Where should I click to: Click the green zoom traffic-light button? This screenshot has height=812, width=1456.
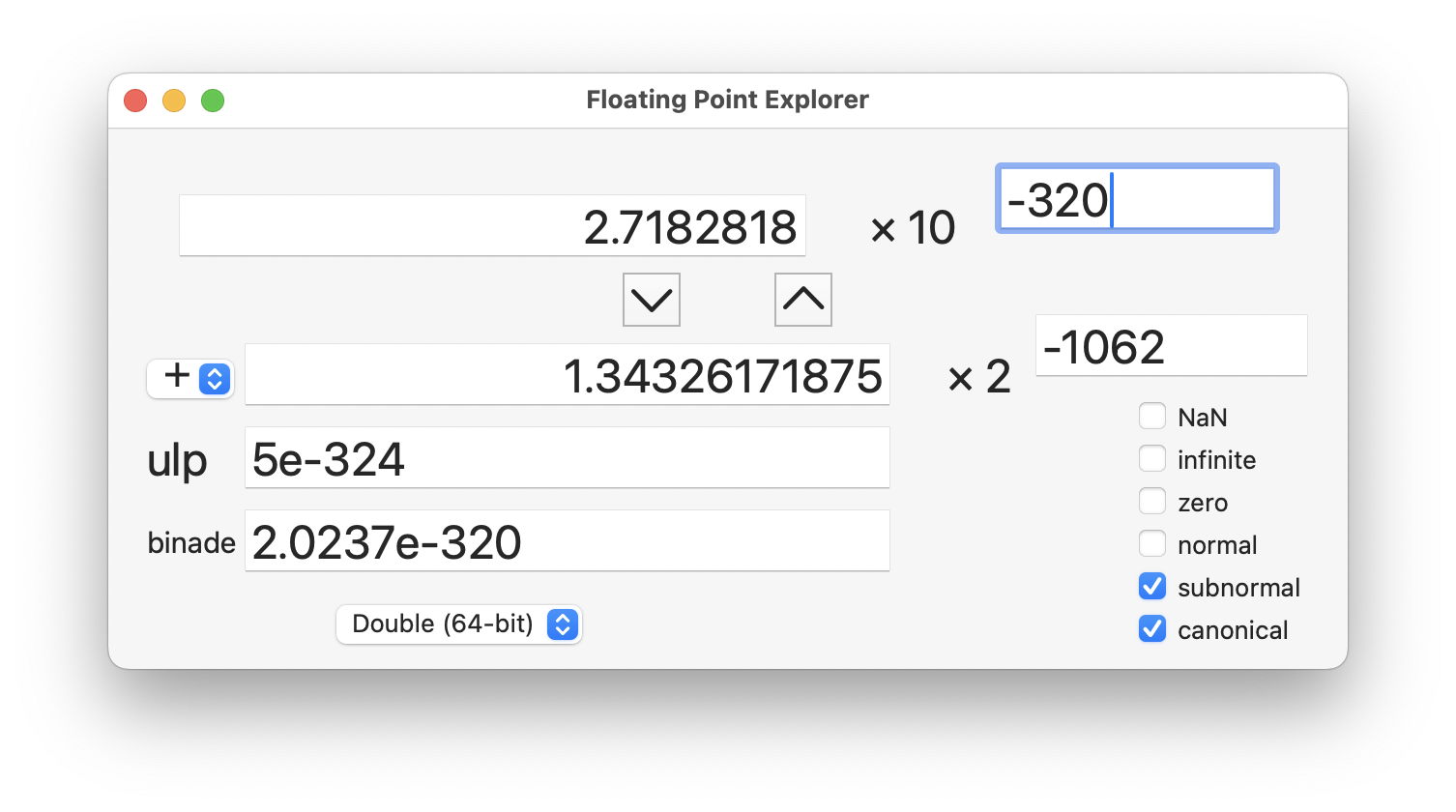[x=212, y=100]
